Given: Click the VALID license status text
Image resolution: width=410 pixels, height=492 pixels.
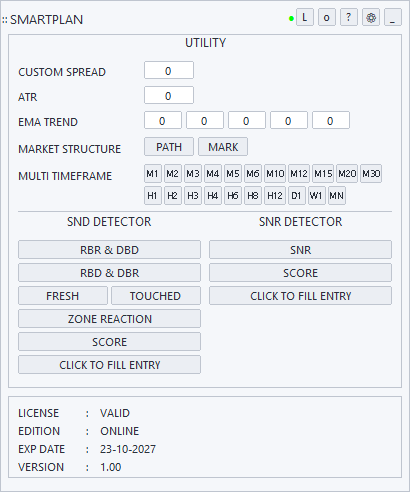Looking at the screenshot, I should click(115, 413).
